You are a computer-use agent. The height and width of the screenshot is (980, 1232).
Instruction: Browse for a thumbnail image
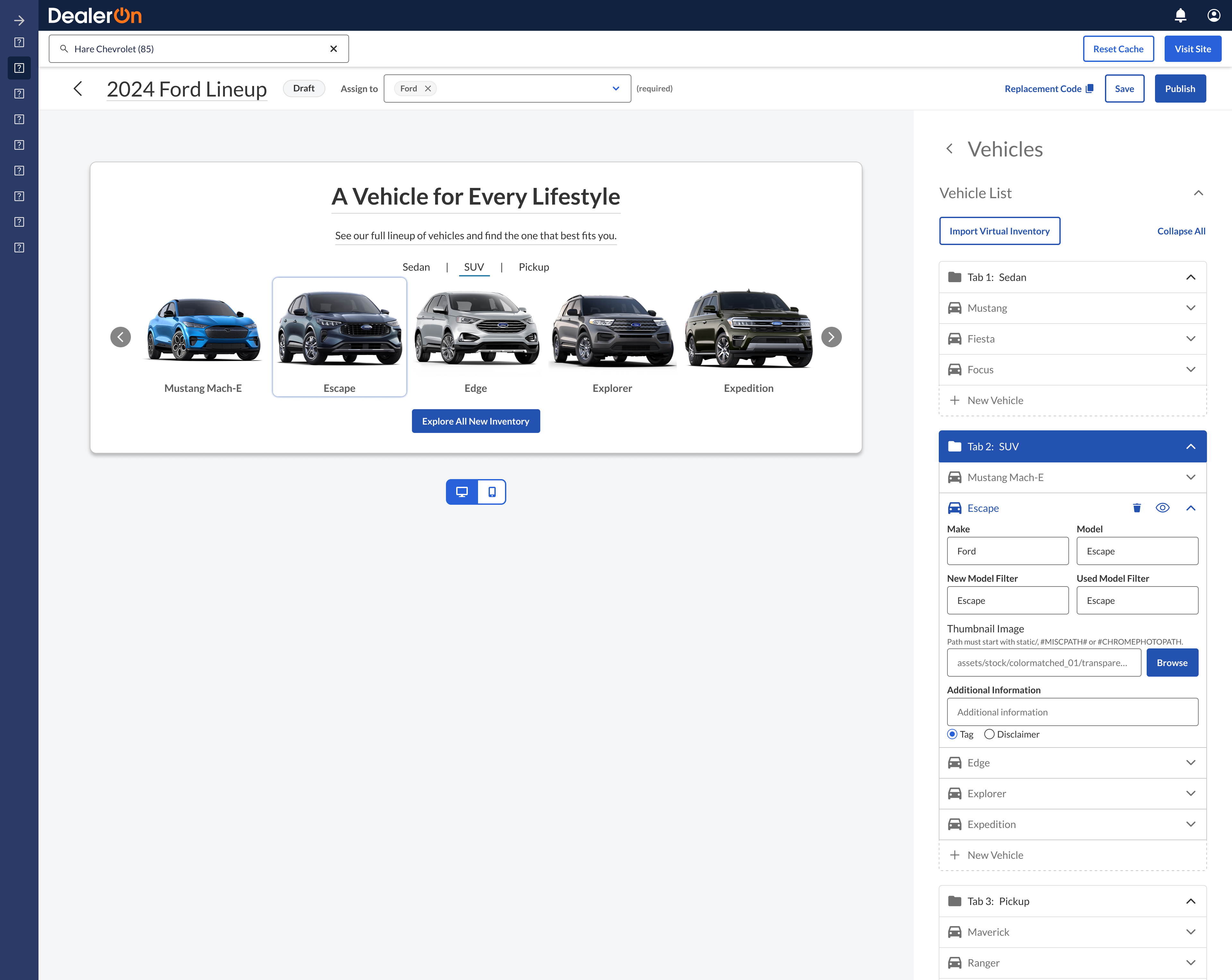pos(1172,663)
